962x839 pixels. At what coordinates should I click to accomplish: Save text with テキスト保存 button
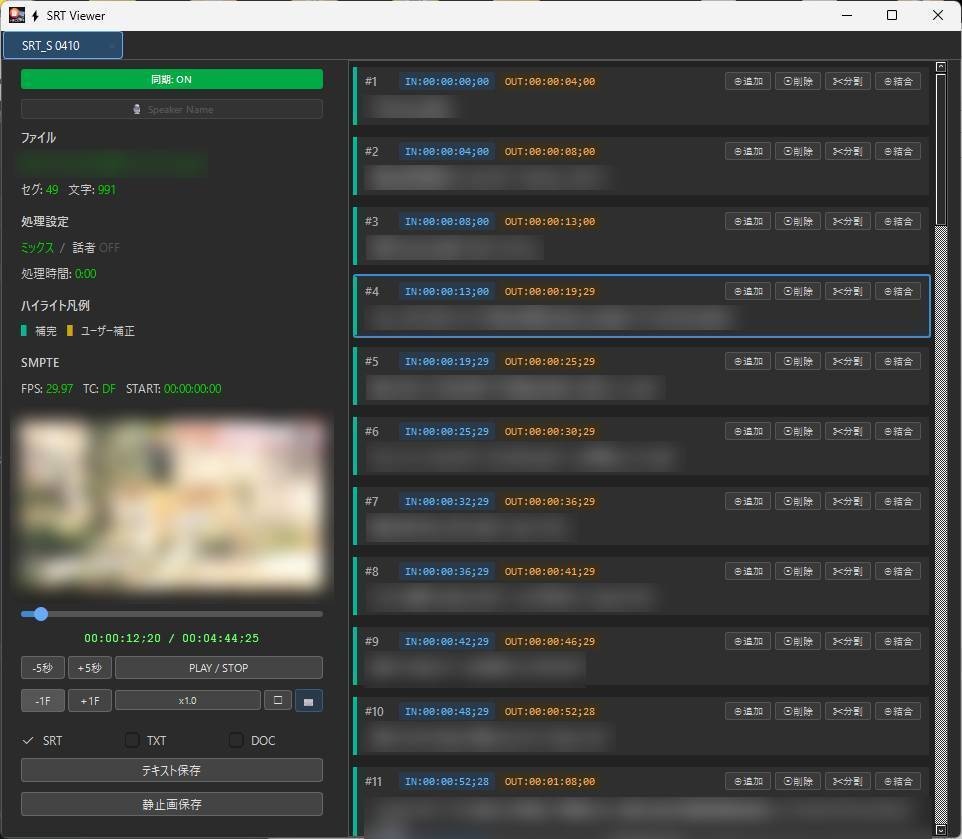tap(172, 770)
